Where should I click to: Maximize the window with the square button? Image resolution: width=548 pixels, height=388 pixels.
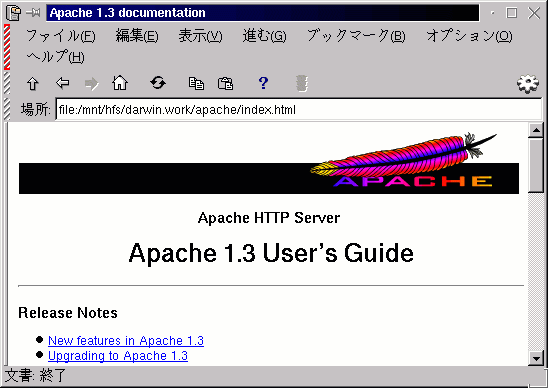(512, 13)
